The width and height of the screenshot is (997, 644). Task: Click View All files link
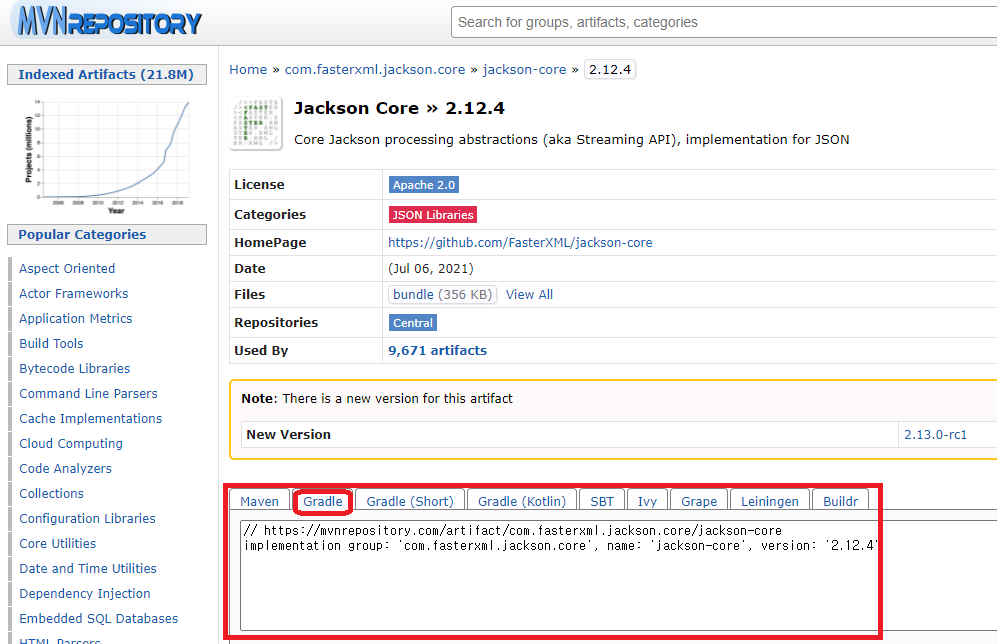coord(529,294)
